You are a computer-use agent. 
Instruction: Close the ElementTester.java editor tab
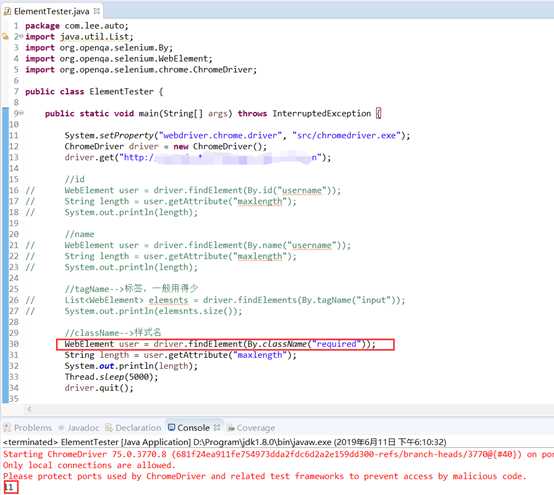click(96, 11)
